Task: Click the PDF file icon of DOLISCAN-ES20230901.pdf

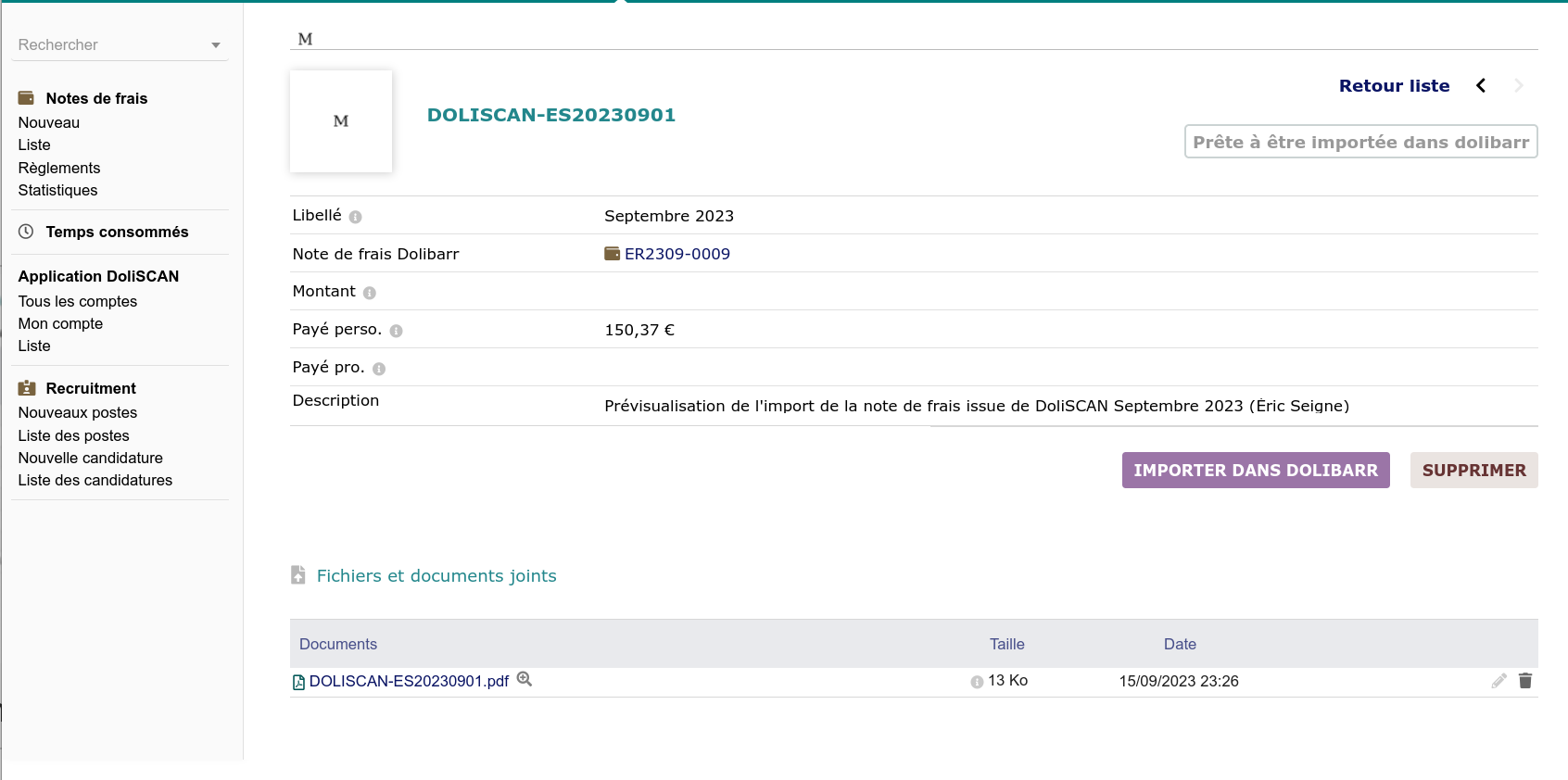Action: tap(298, 682)
